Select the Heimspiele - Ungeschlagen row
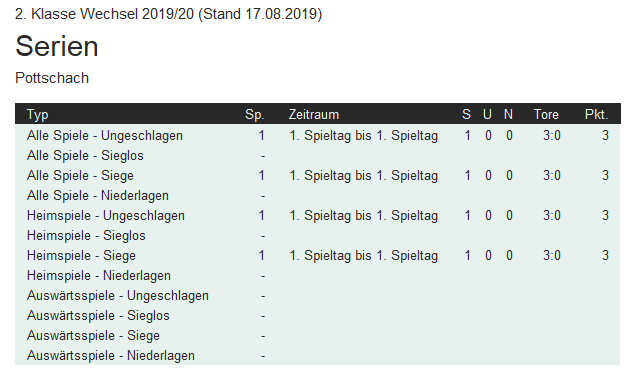 click(x=318, y=215)
